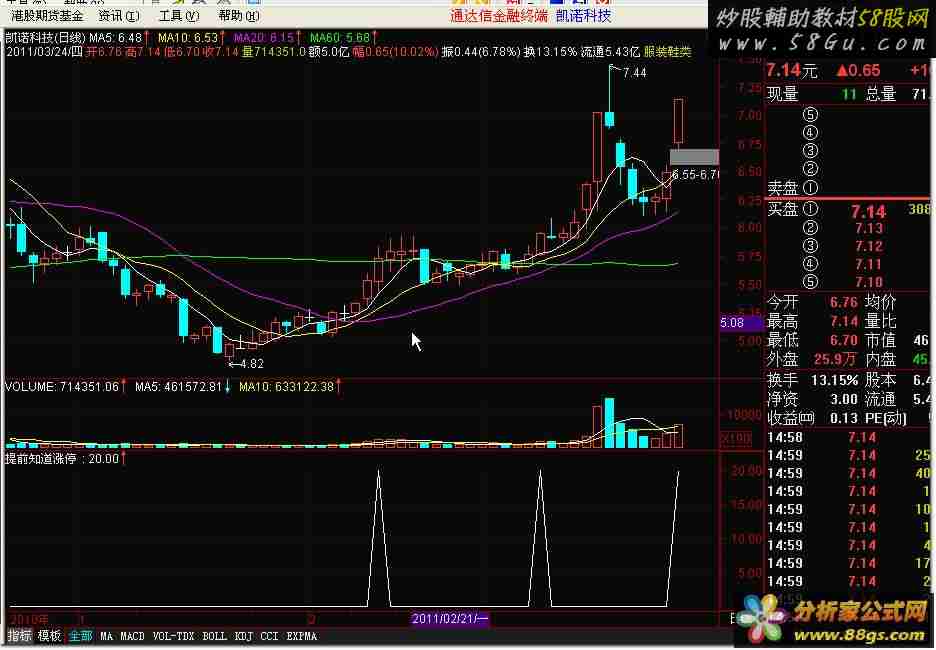Click the 今开 6.76 value
The image size is (936, 650).
click(844, 302)
